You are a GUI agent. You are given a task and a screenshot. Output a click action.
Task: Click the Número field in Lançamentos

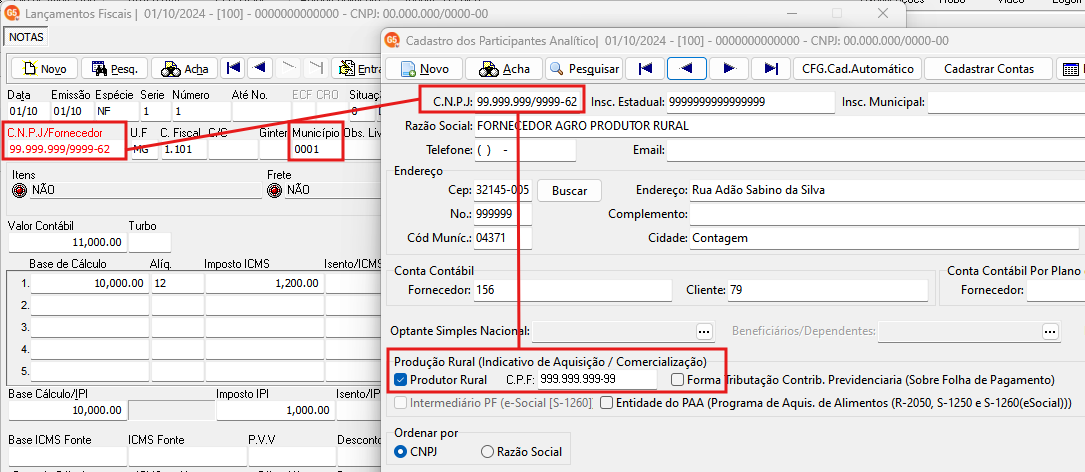(x=201, y=111)
